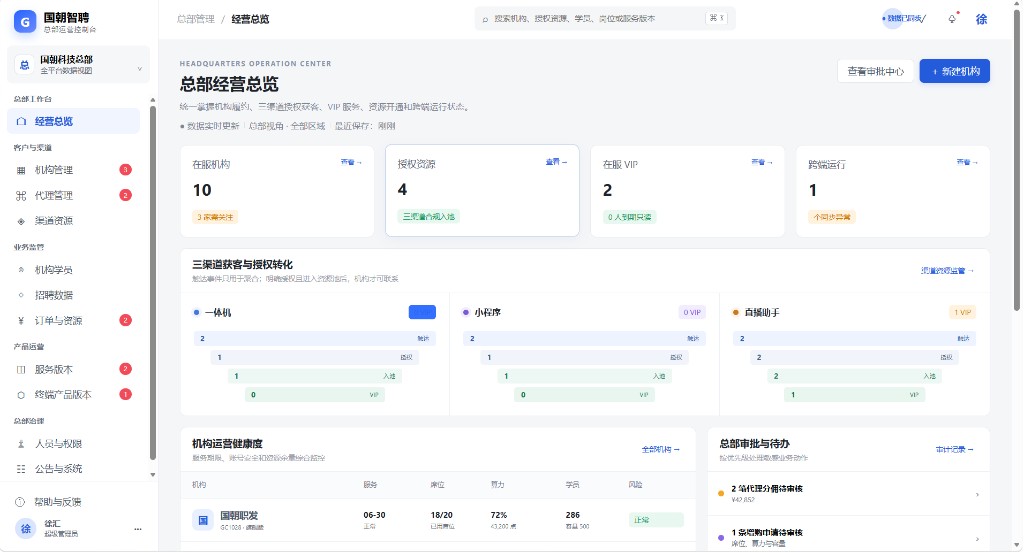1024x552 pixels.
Task: Open the channel resource link in 三渠道获客与授权转化
Action: click(948, 270)
